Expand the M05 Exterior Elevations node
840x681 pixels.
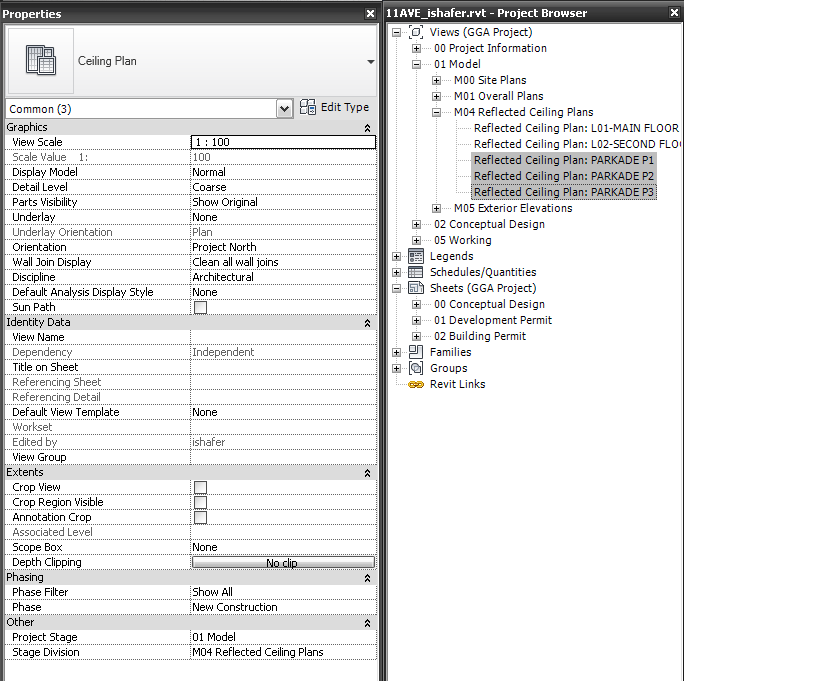(x=437, y=208)
